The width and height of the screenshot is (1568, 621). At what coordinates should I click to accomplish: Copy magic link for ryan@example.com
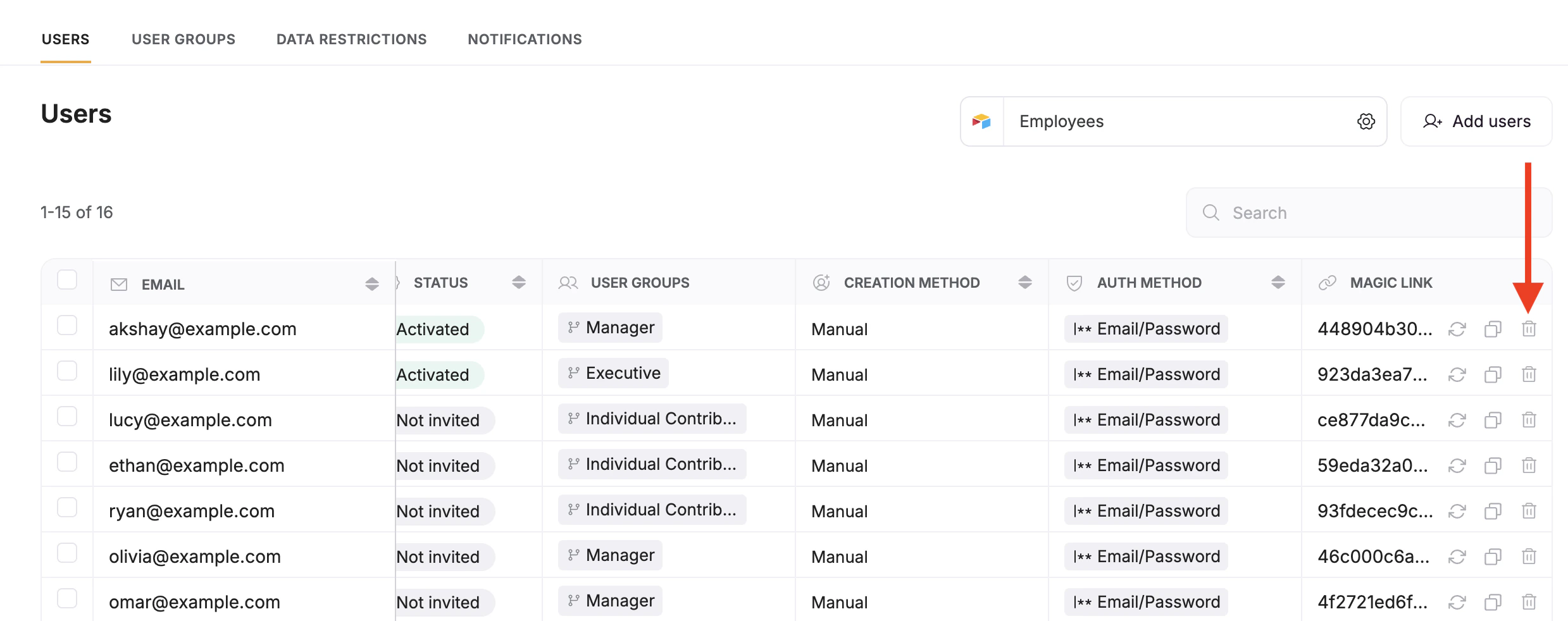pos(1493,511)
